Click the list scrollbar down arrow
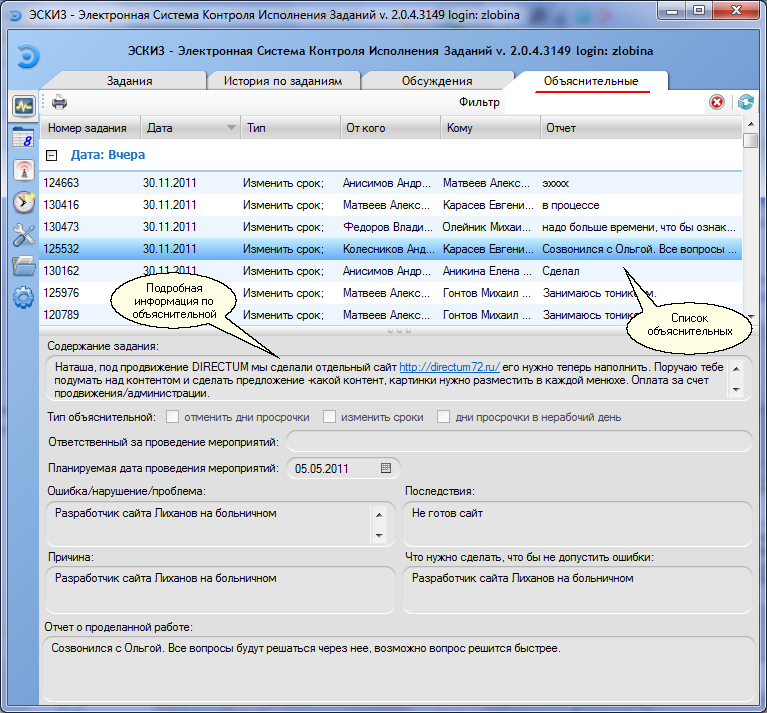767x713 pixels. click(x=751, y=317)
